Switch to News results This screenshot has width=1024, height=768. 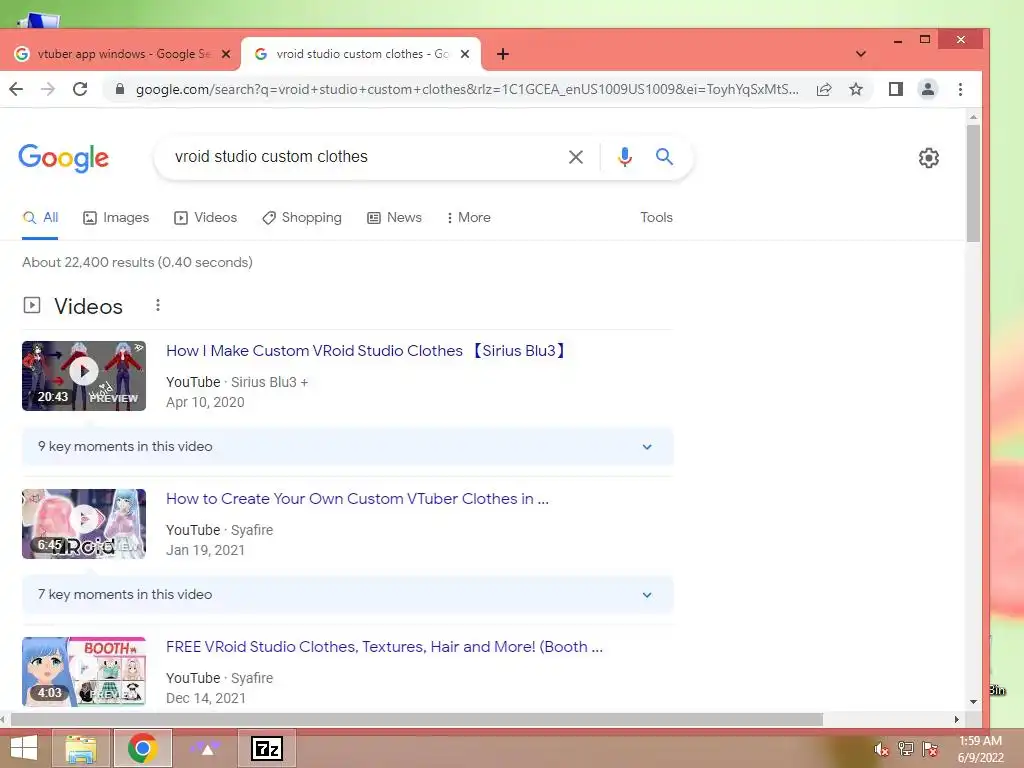394,217
